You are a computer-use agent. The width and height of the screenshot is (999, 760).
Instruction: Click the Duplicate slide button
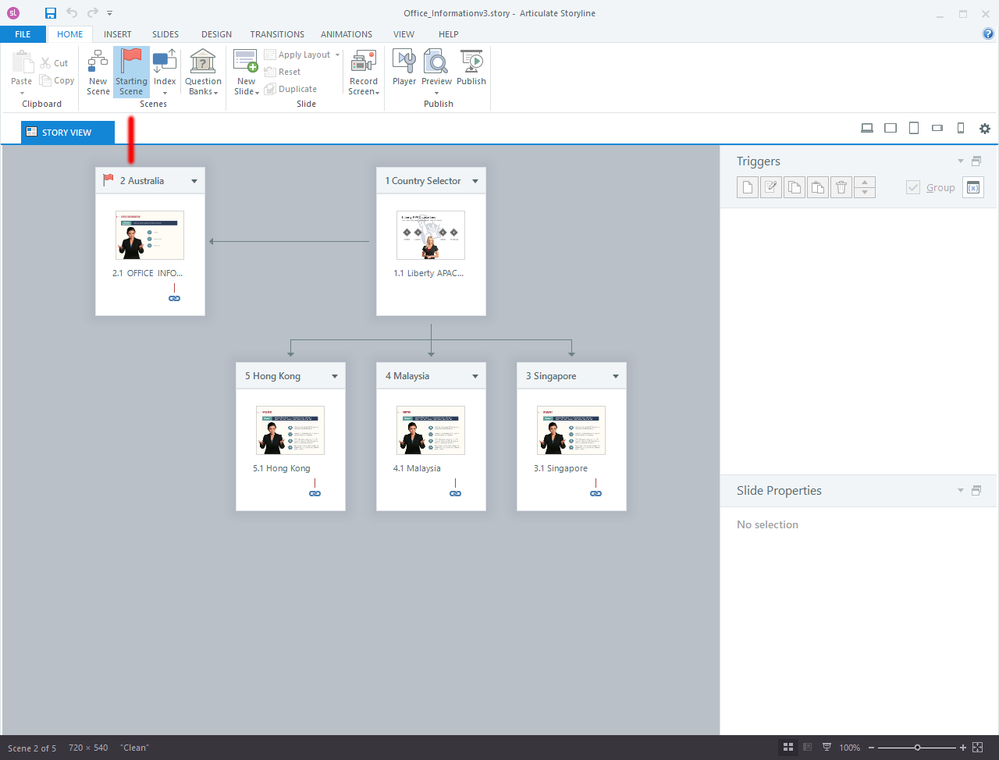(x=290, y=89)
